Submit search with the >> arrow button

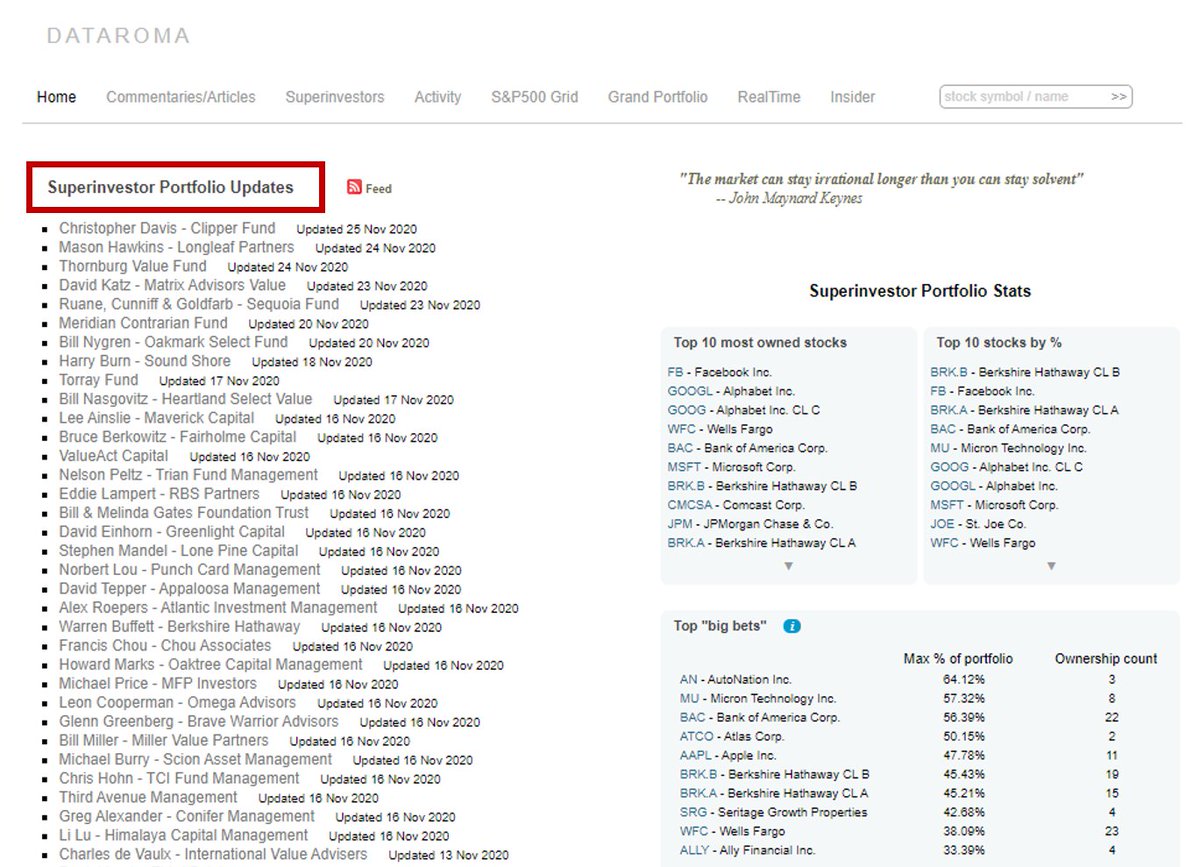tap(1119, 97)
